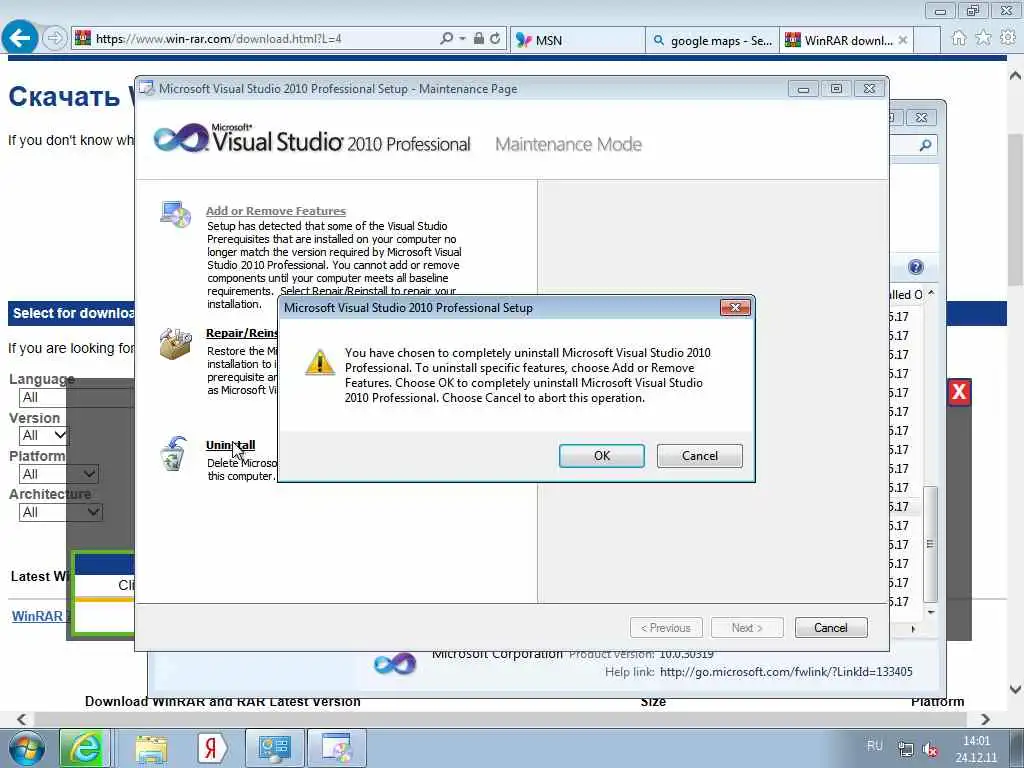This screenshot has width=1024, height=768.
Task: Click the network tray icon
Action: point(905,750)
